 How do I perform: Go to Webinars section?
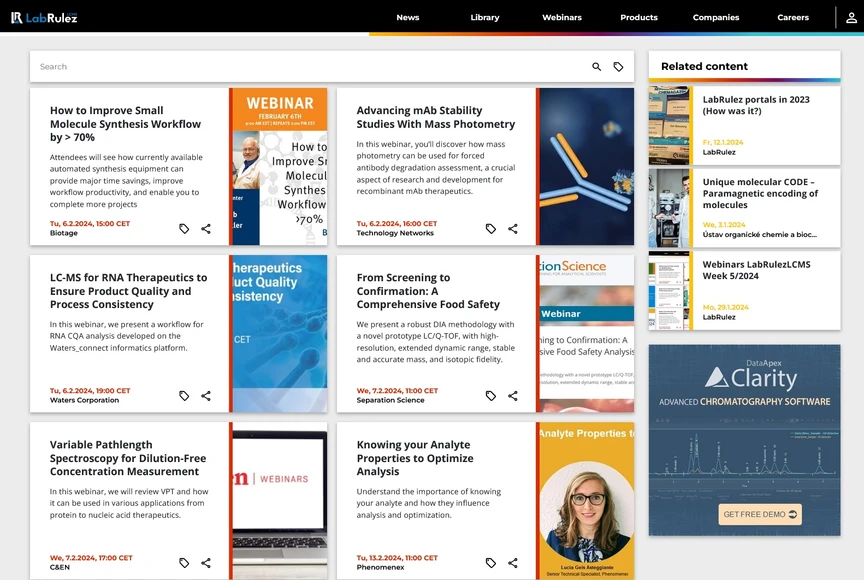tap(561, 18)
